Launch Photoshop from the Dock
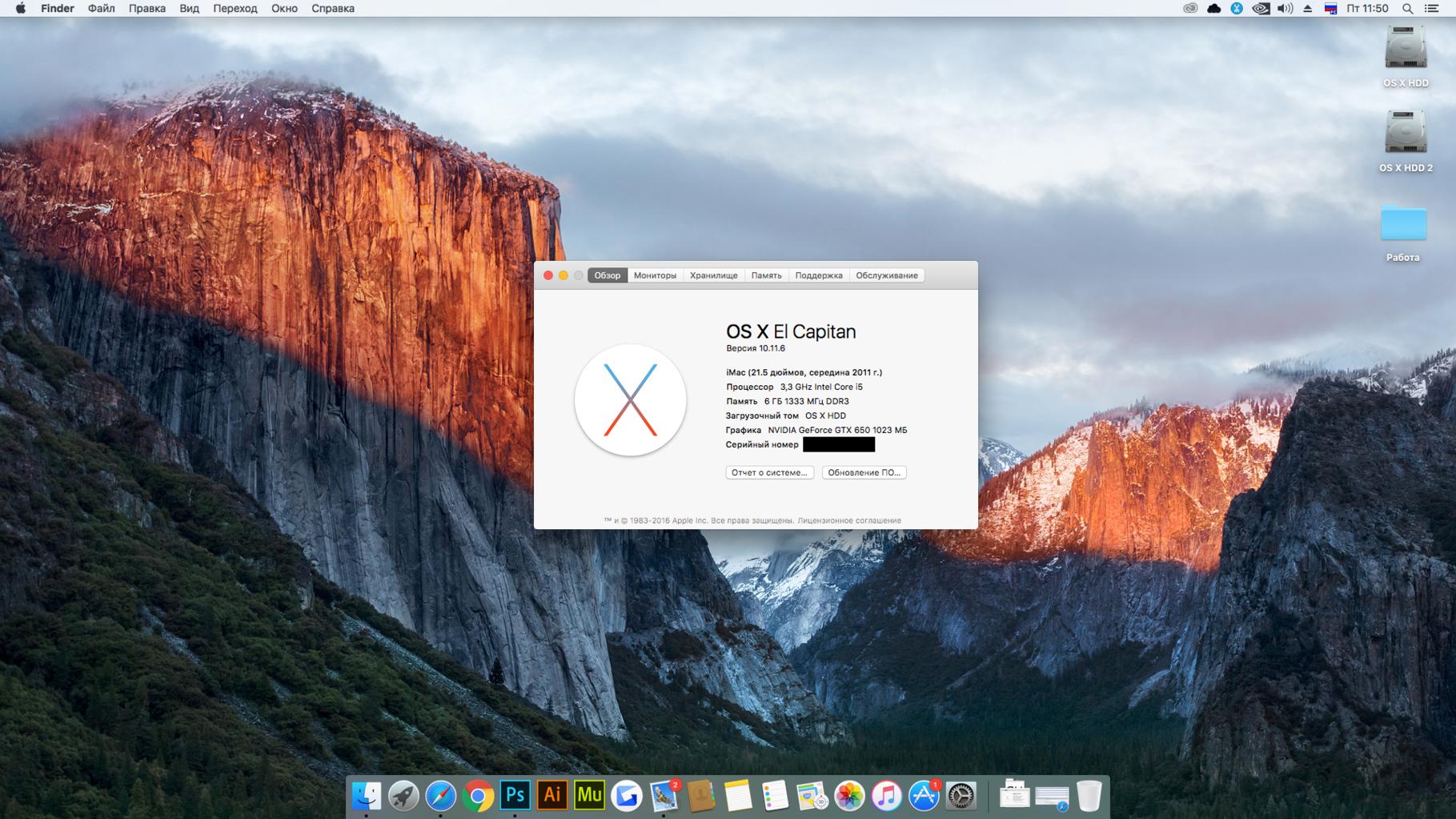 click(515, 796)
